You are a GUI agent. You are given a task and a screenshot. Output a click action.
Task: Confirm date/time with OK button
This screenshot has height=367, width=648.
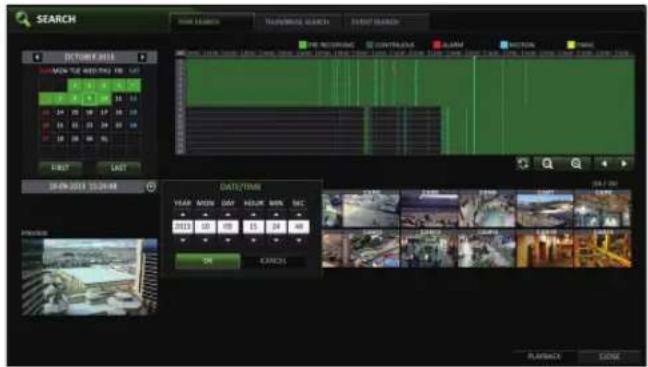point(208,261)
